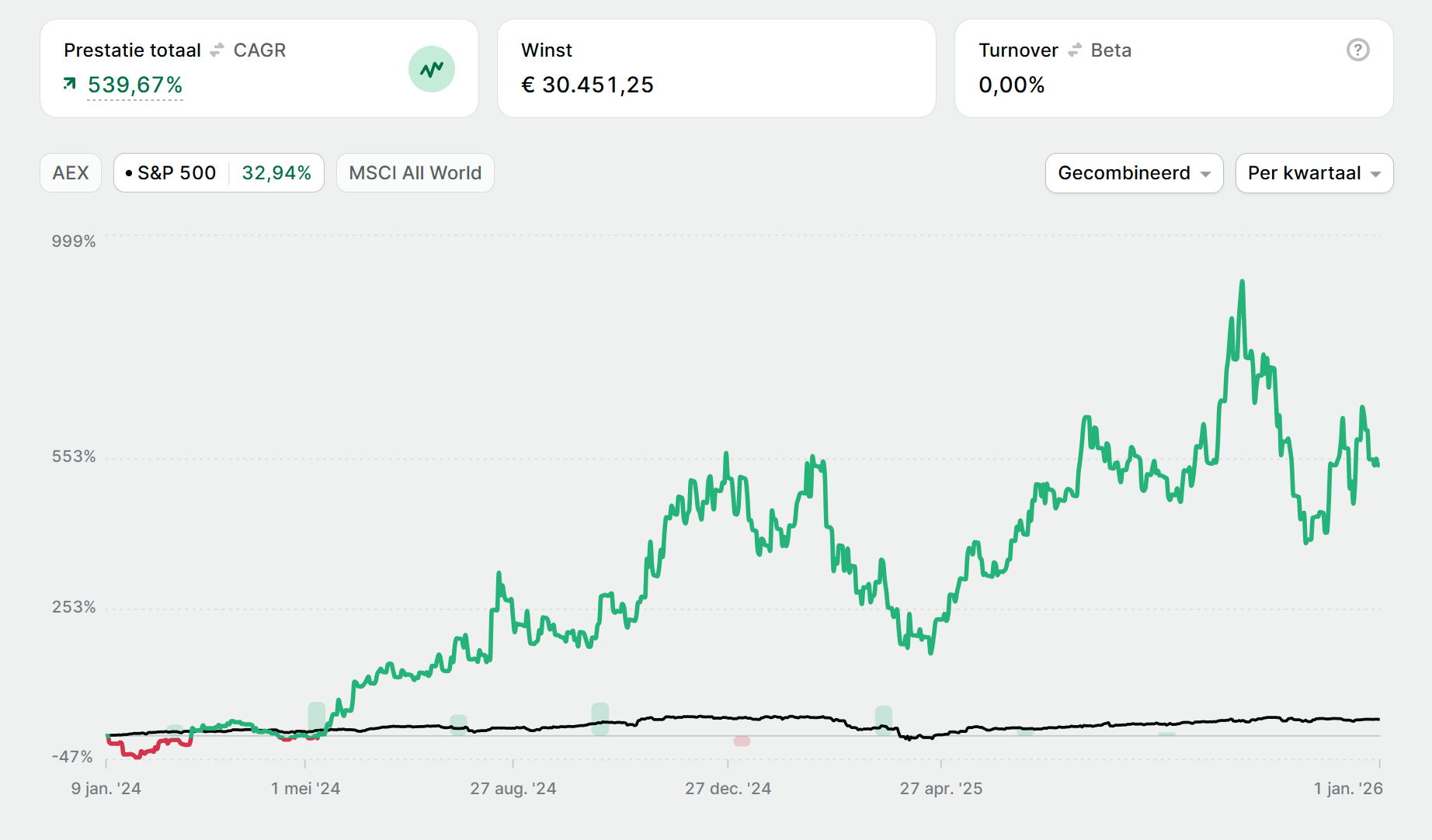The width and height of the screenshot is (1432, 840).
Task: Click the Winst € 30.451,25 card
Action: pyautogui.click(x=715, y=68)
